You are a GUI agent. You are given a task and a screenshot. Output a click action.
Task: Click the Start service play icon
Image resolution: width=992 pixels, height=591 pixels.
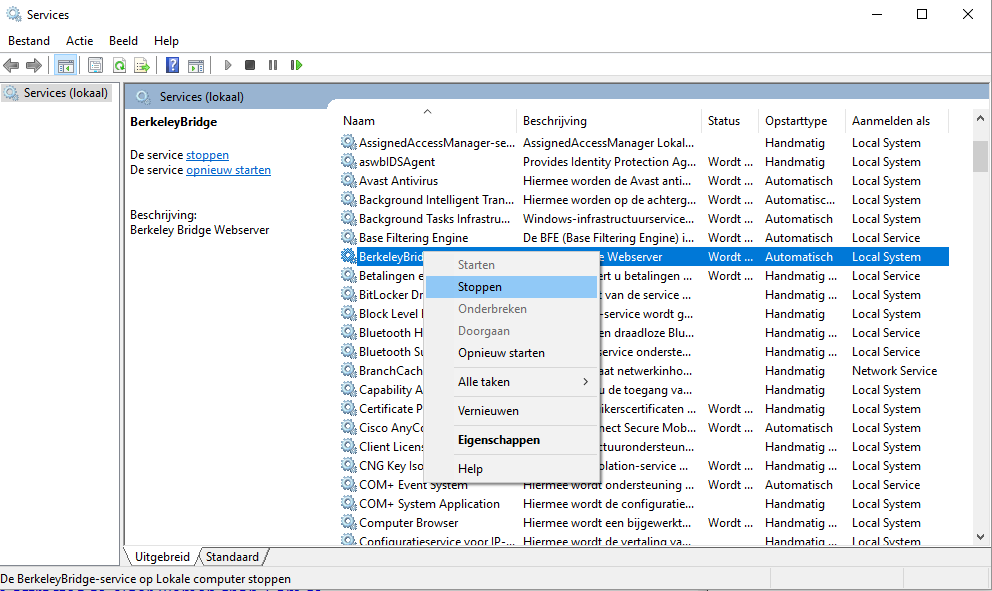pyautogui.click(x=228, y=65)
